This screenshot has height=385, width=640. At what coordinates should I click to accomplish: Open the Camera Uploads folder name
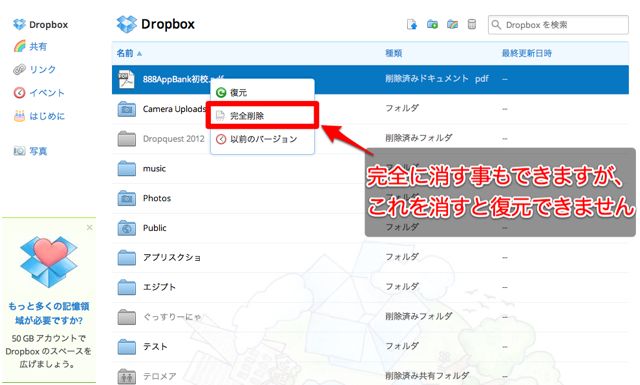coord(174,109)
